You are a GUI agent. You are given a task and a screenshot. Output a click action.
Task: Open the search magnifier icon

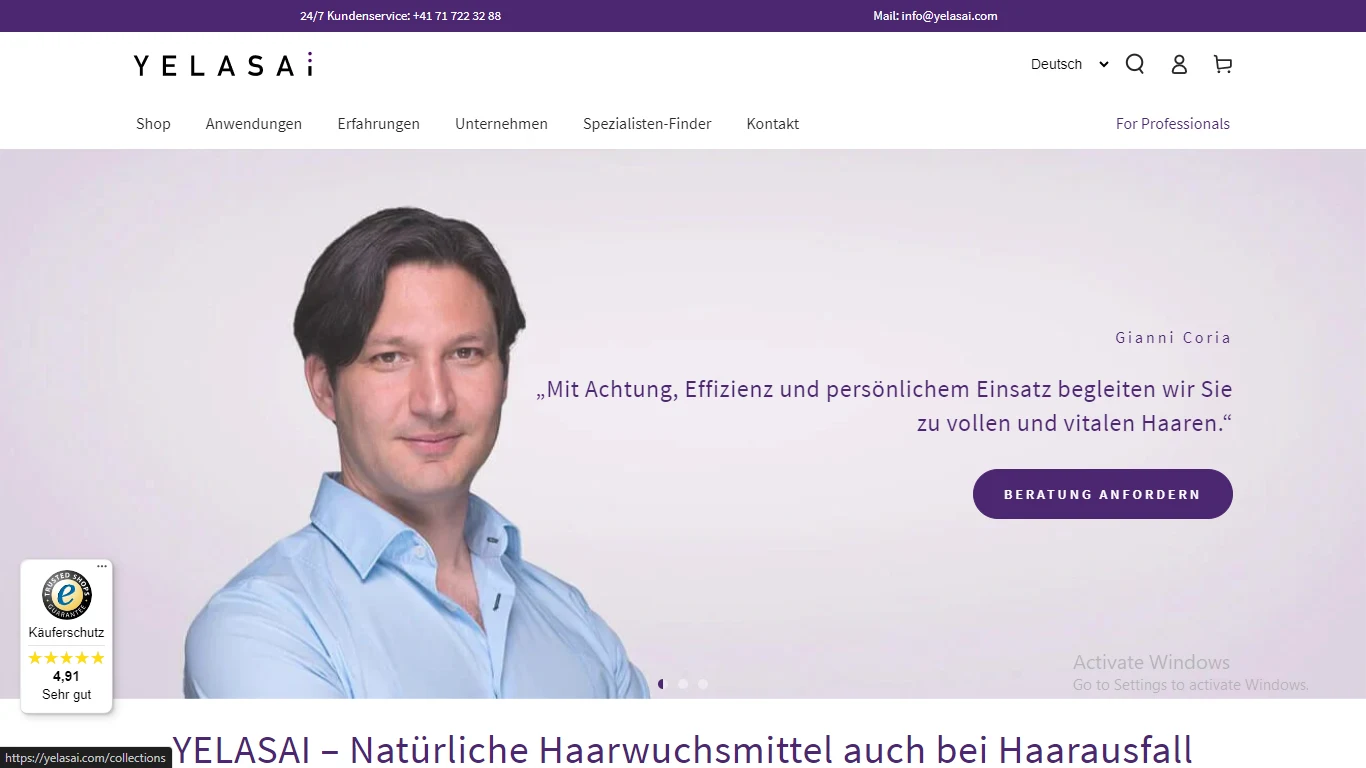(x=1135, y=64)
